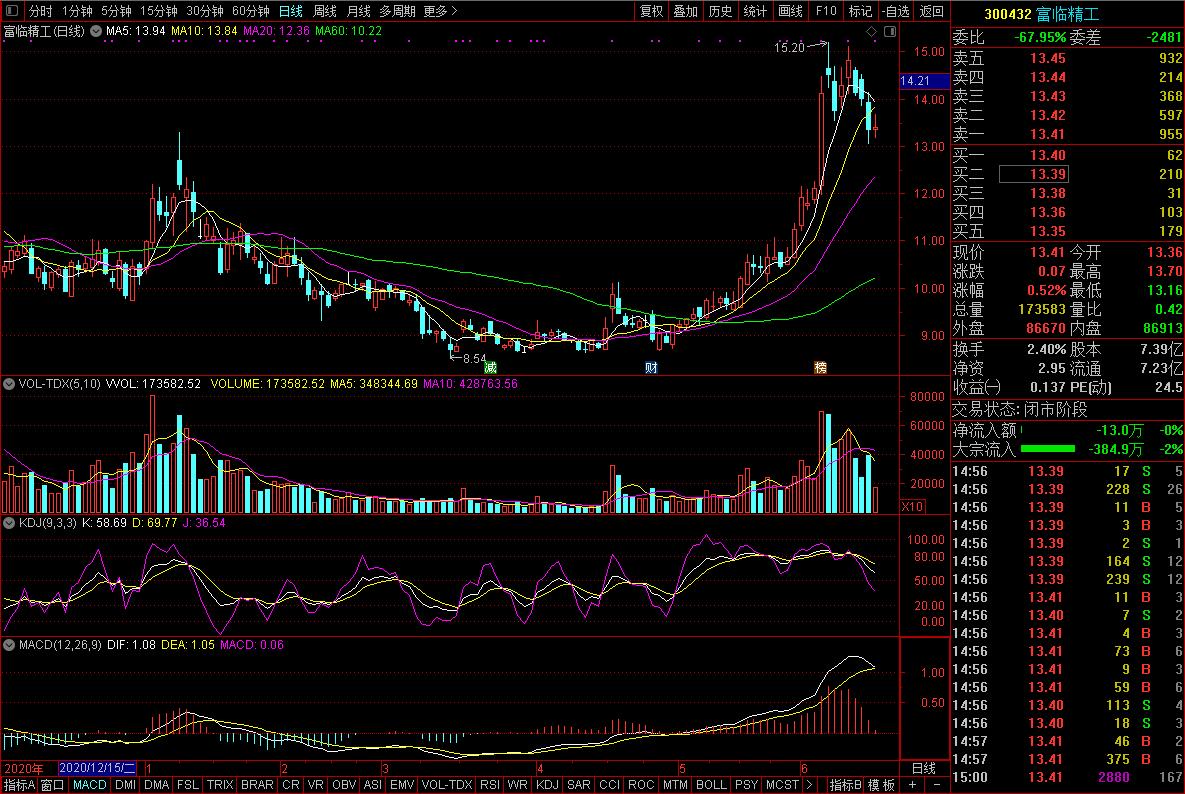This screenshot has height=794, width=1185.
Task: Click the 复权 button in top toolbar
Action: pyautogui.click(x=651, y=11)
